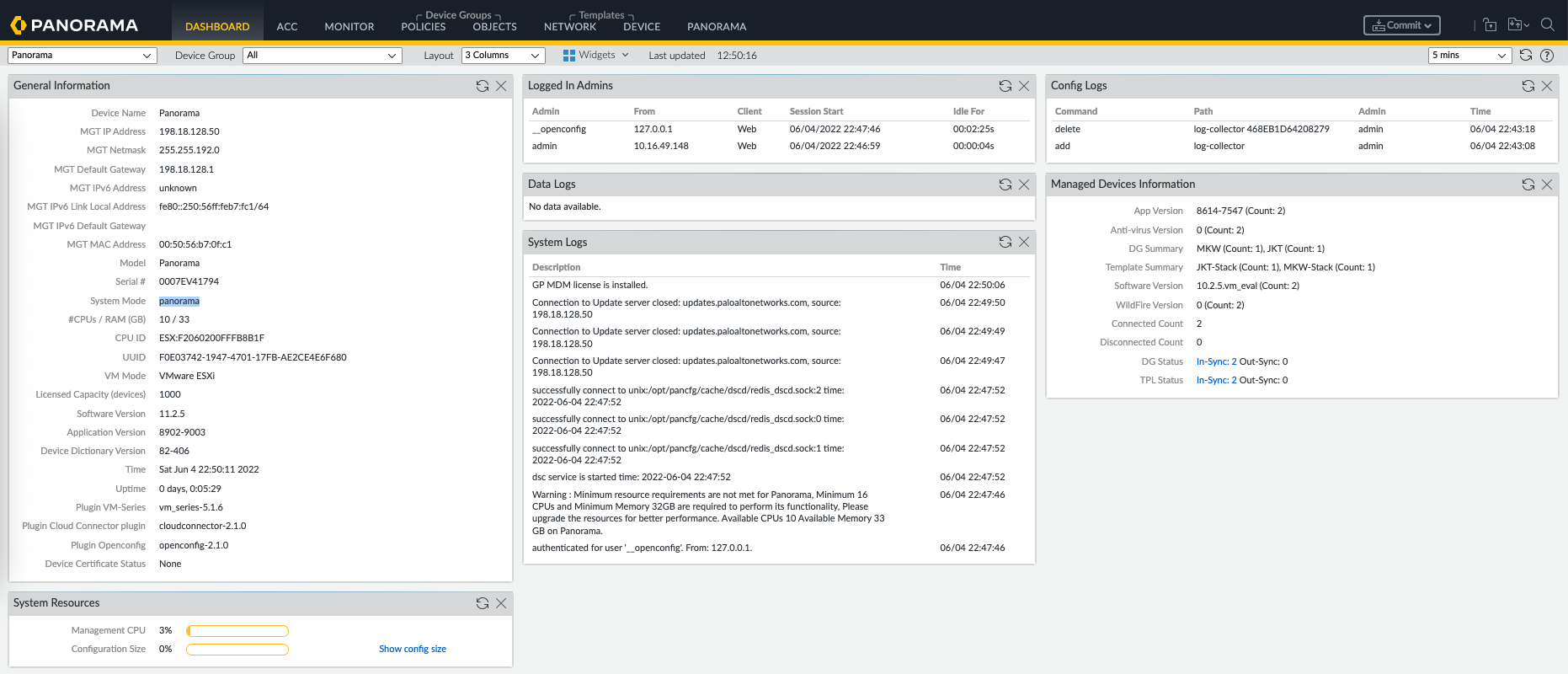Close the Logged In Admins widget
The height and width of the screenshot is (674, 1568).
tap(1024, 86)
